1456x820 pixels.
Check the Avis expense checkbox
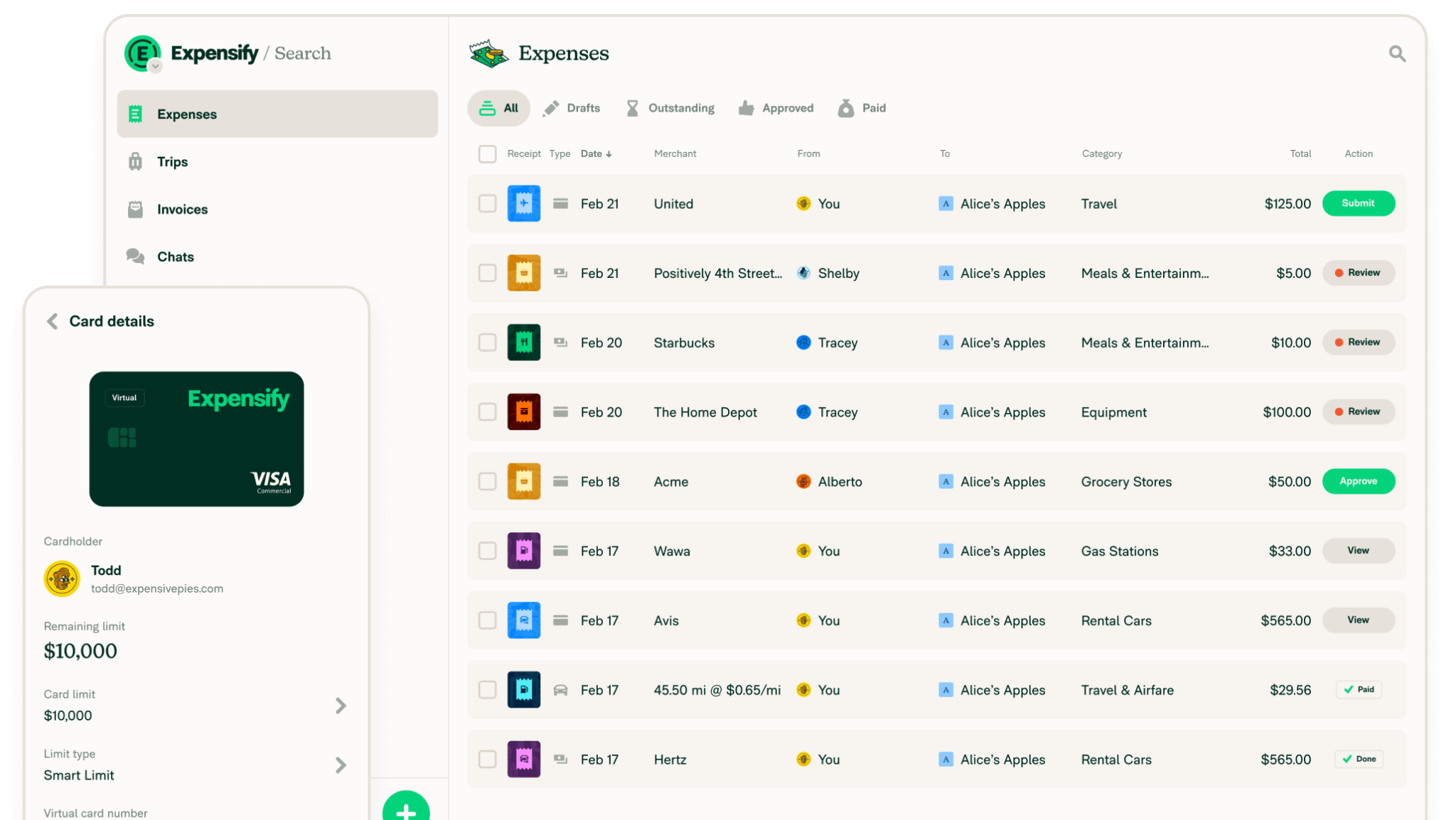(x=487, y=620)
